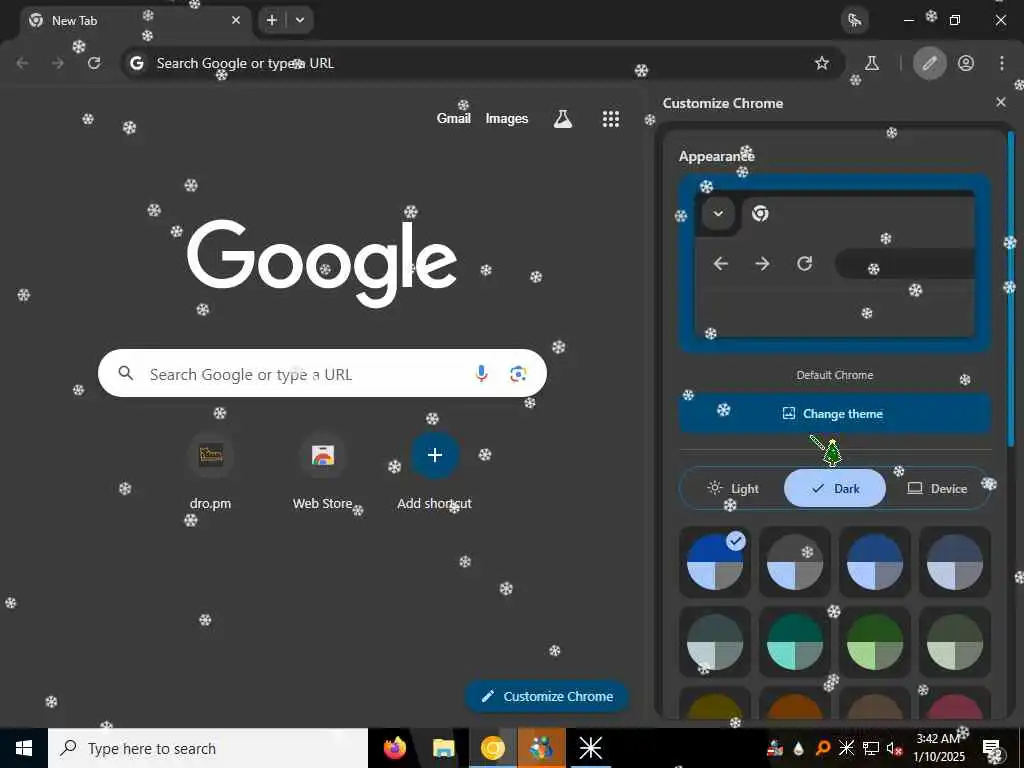Viewport: 1024px width, 768px height.
Task: Select Dark mode
Action: (x=835, y=488)
